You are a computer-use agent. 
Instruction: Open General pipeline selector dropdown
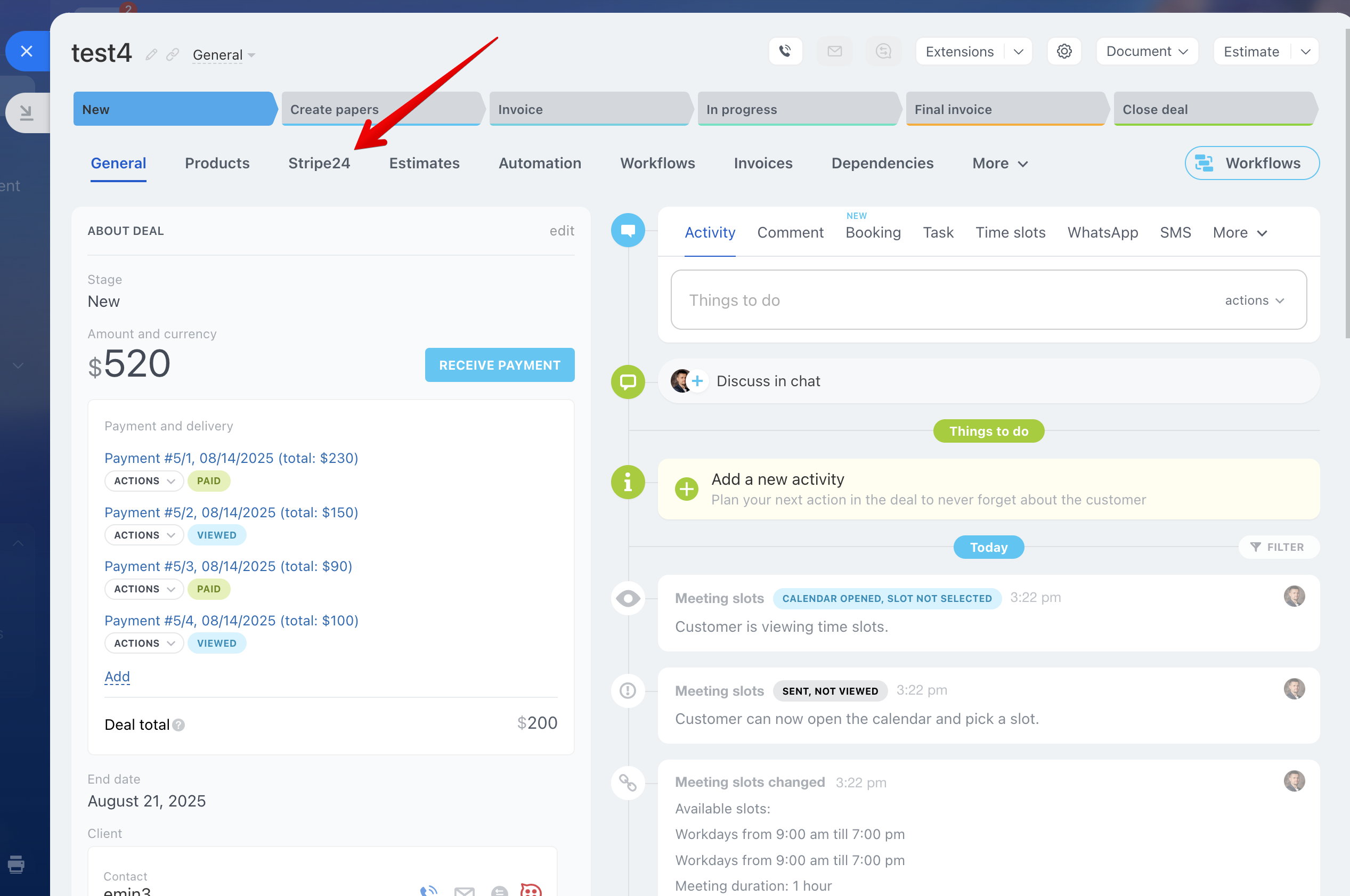click(223, 55)
